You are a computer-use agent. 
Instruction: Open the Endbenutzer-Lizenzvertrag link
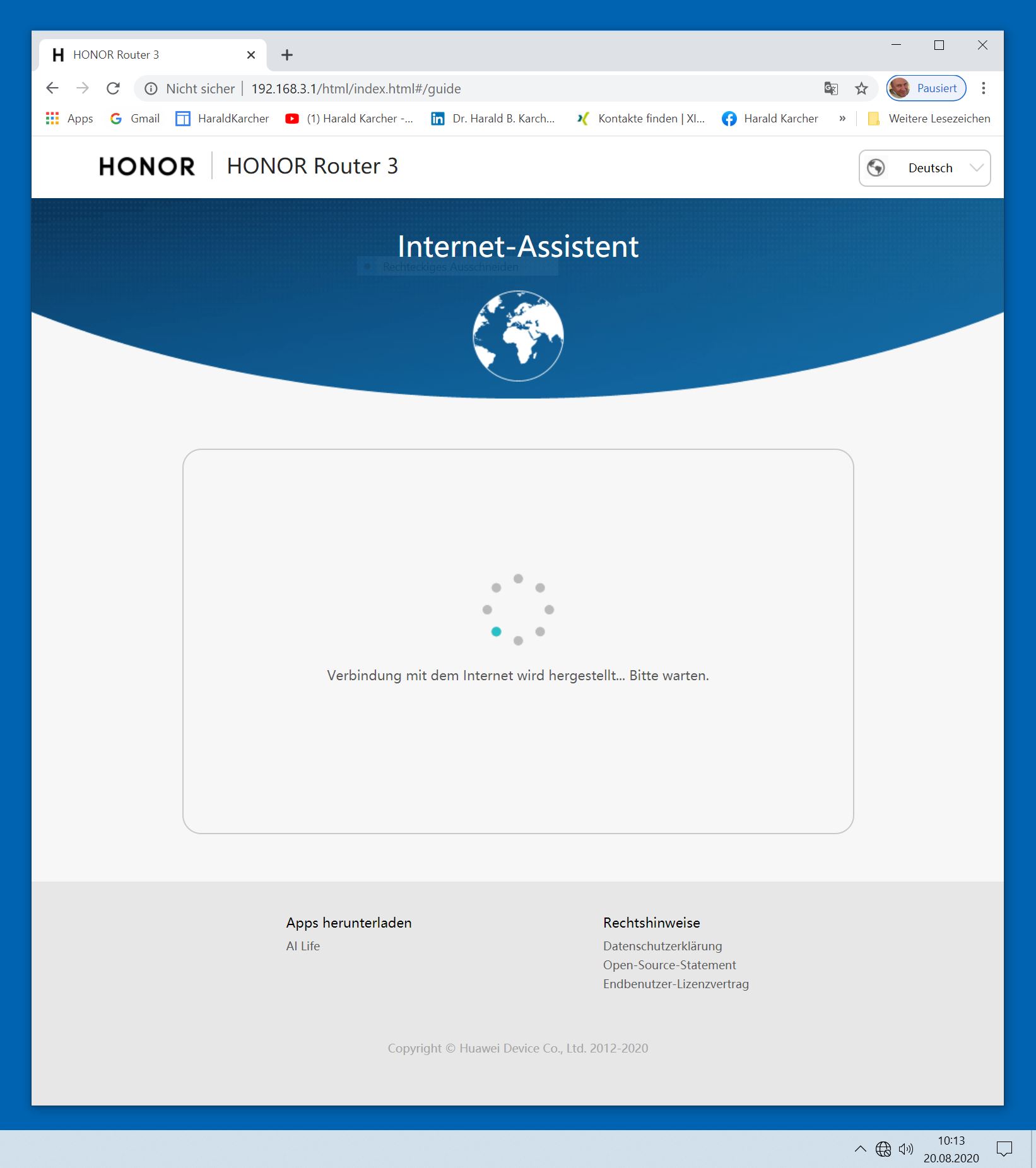676,984
